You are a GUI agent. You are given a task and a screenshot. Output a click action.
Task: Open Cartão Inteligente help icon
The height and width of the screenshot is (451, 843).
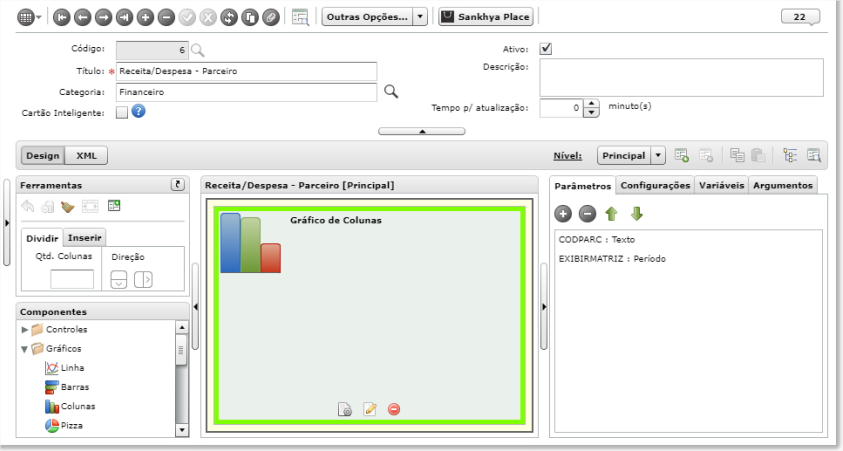[139, 111]
